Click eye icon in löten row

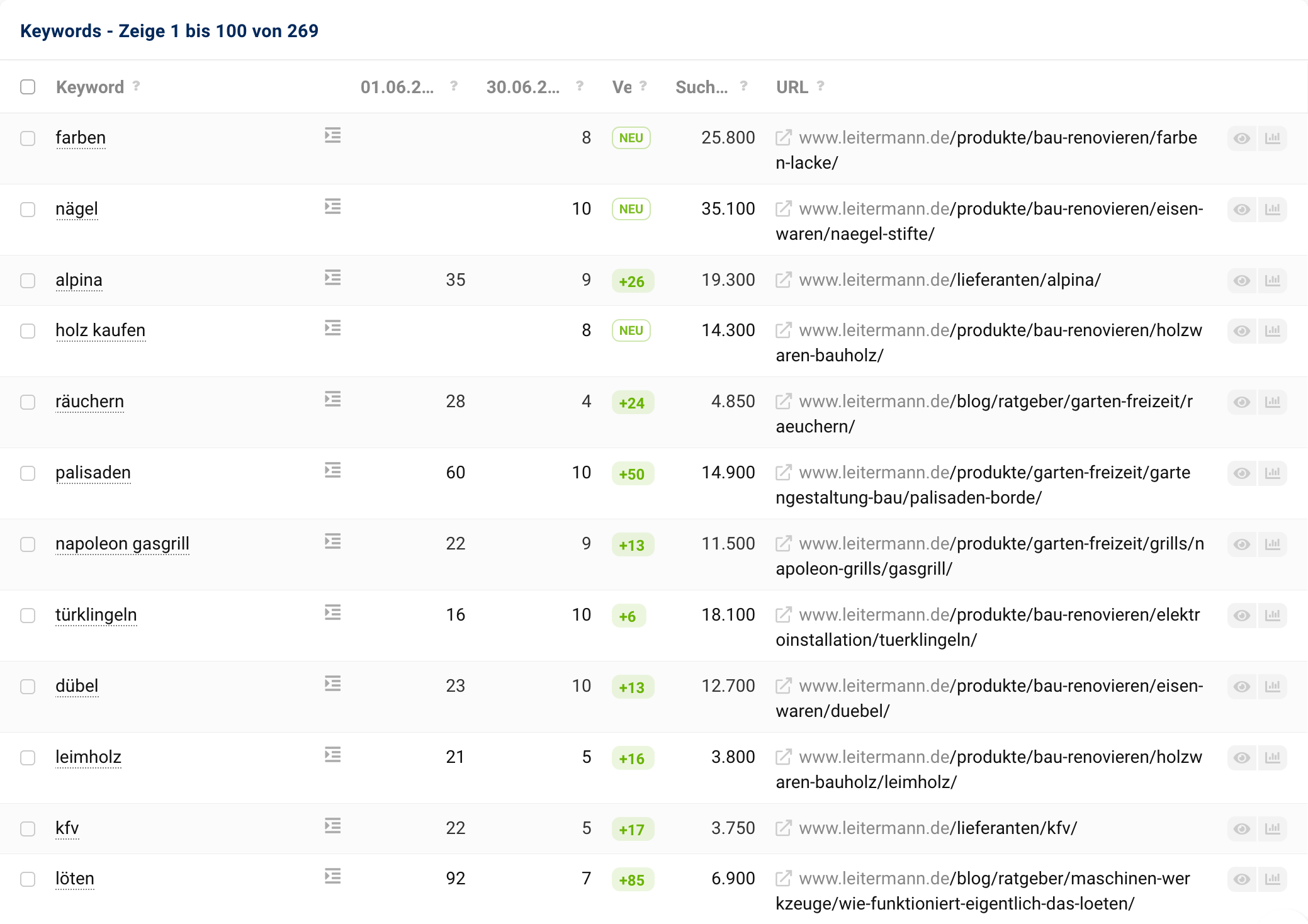(1241, 879)
